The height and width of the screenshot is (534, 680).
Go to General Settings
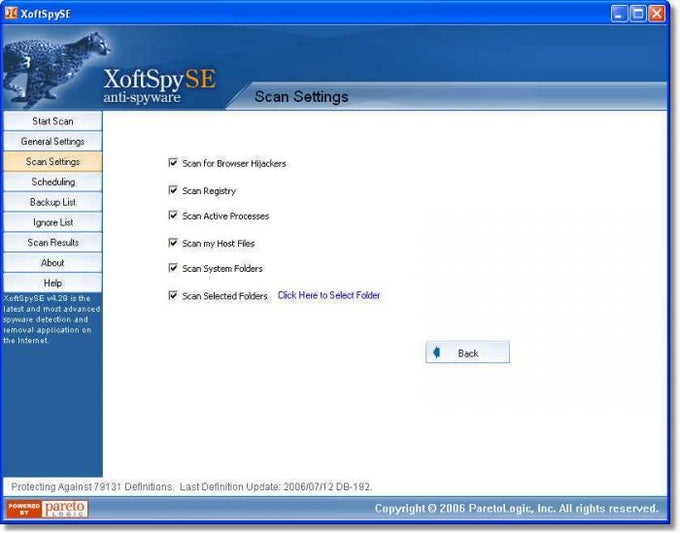[53, 141]
